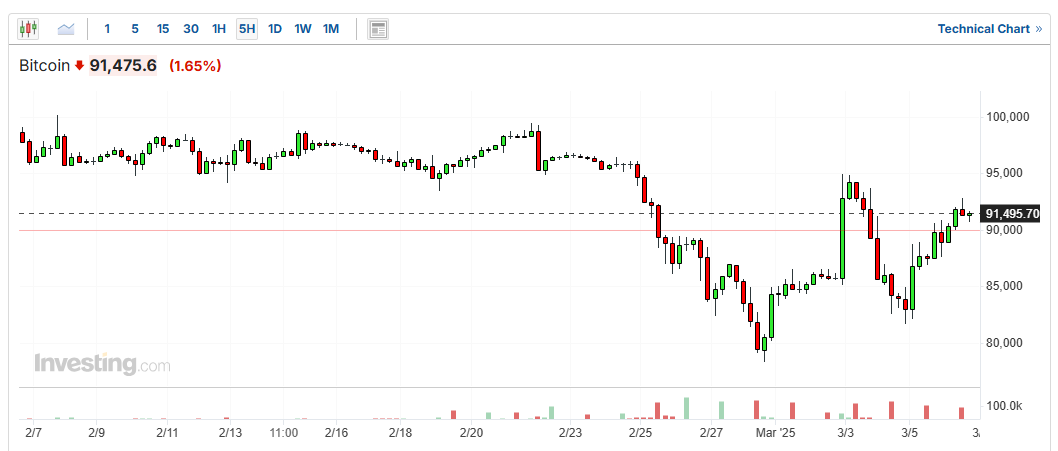1058x451 pixels.
Task: Open the Technical Chart link
Action: [989, 29]
